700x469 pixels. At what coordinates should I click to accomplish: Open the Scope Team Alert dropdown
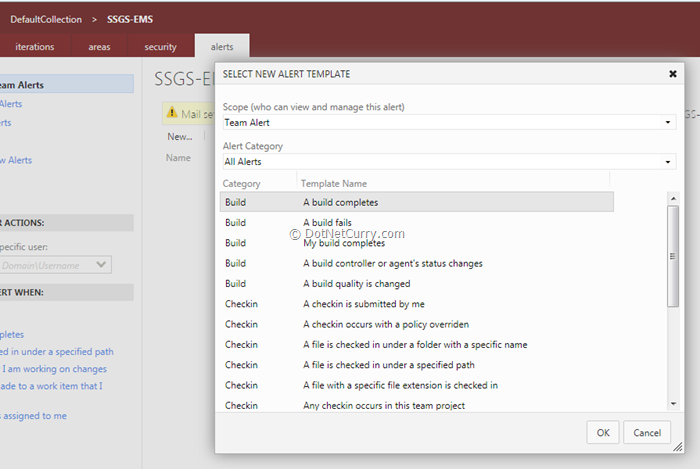[667, 122]
